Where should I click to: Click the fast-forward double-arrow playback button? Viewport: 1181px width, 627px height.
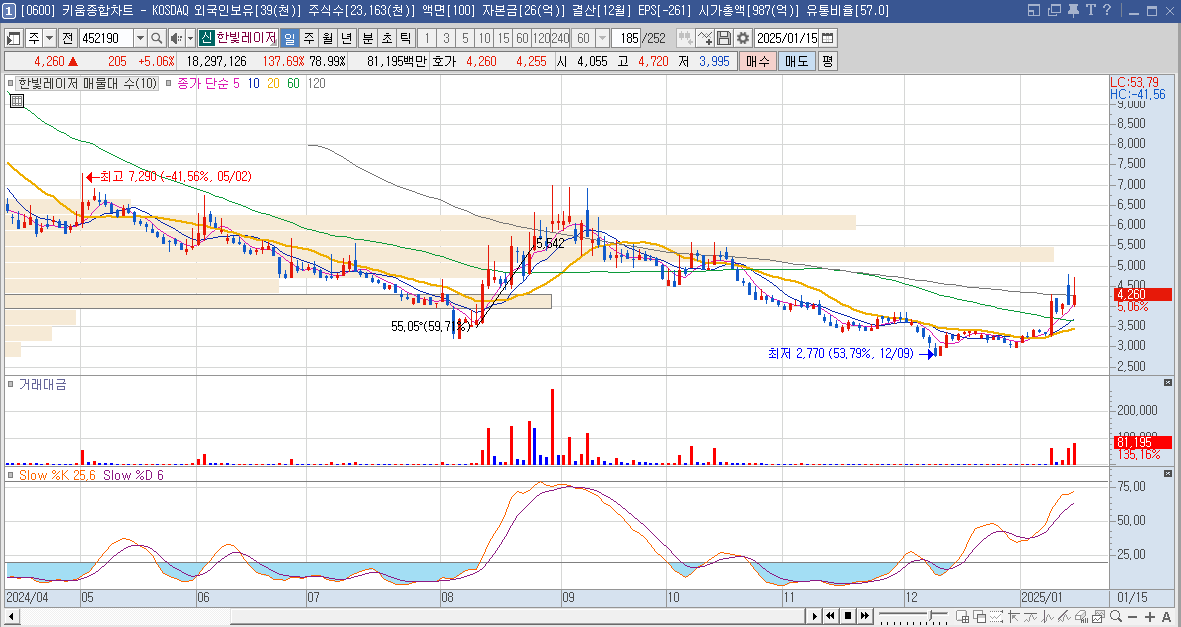pyautogui.click(x=865, y=616)
